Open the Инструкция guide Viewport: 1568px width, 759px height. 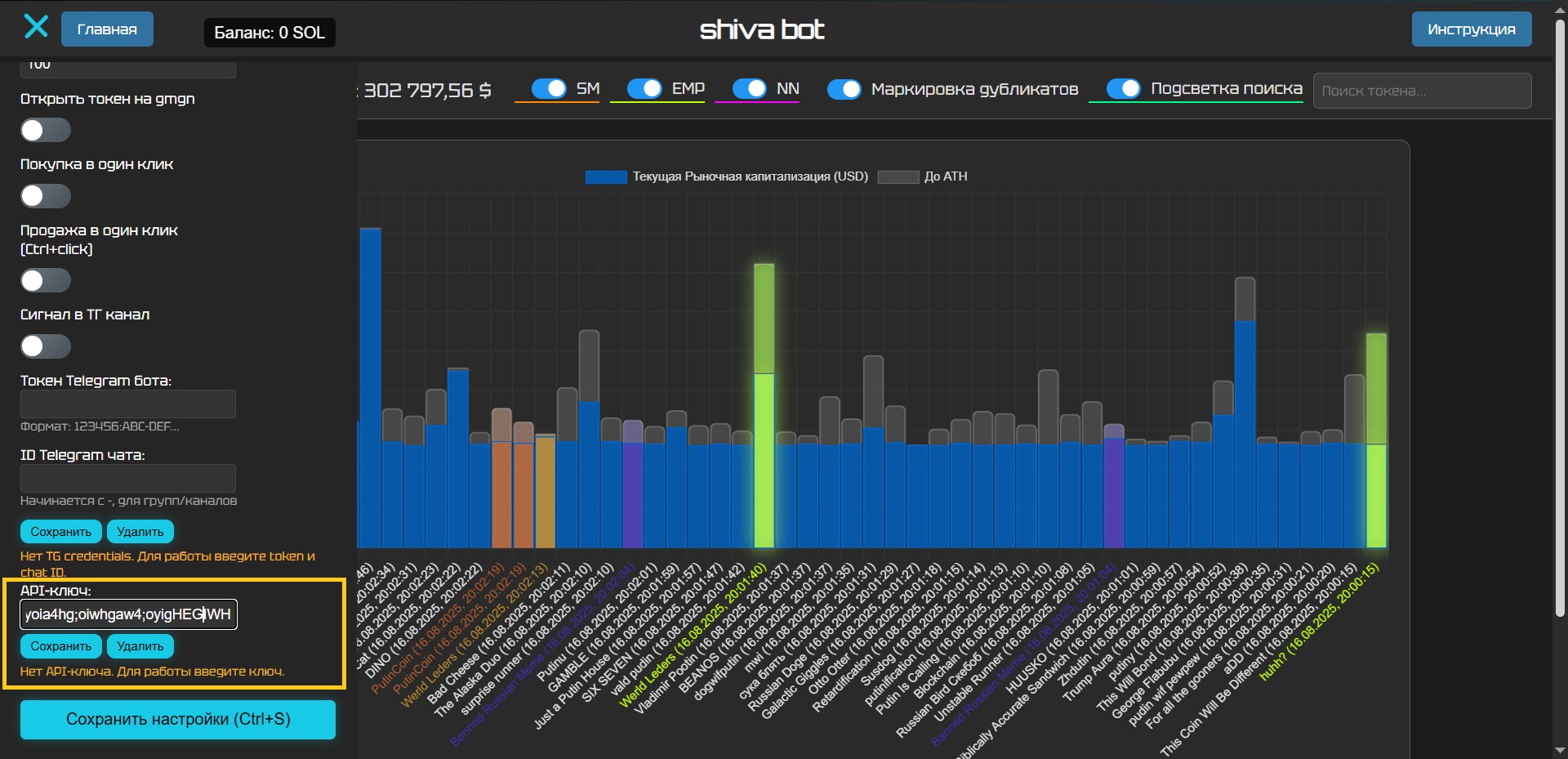pos(1471,29)
